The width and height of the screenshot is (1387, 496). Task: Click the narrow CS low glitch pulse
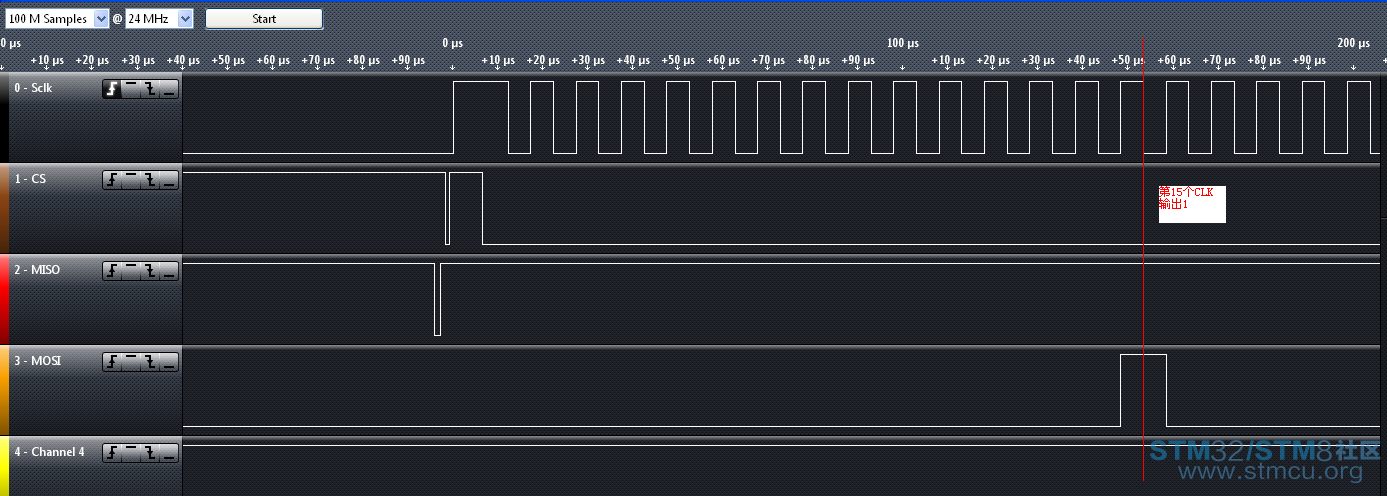point(447,208)
